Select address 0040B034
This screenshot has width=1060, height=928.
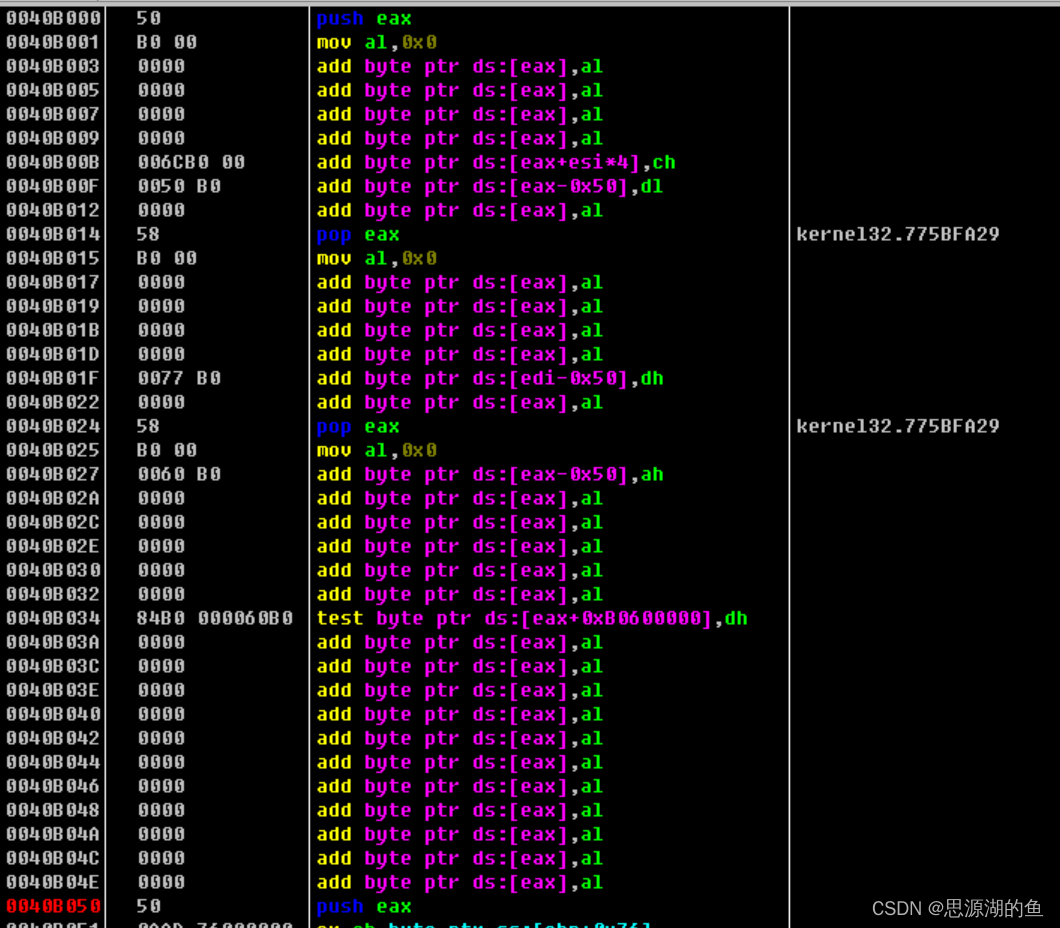point(53,618)
